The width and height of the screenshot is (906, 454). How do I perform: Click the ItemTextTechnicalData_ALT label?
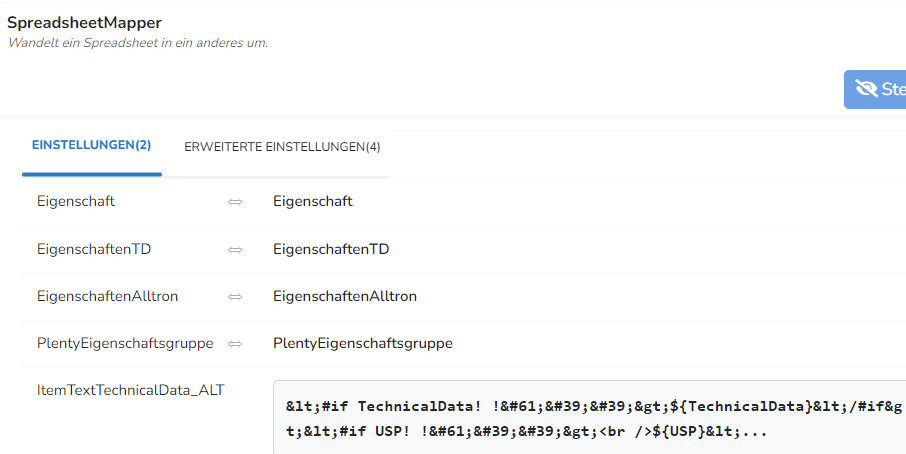tap(131, 390)
